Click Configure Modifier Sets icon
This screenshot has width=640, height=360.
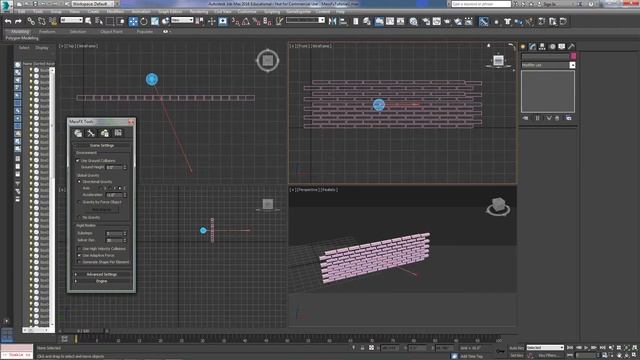pos(569,118)
